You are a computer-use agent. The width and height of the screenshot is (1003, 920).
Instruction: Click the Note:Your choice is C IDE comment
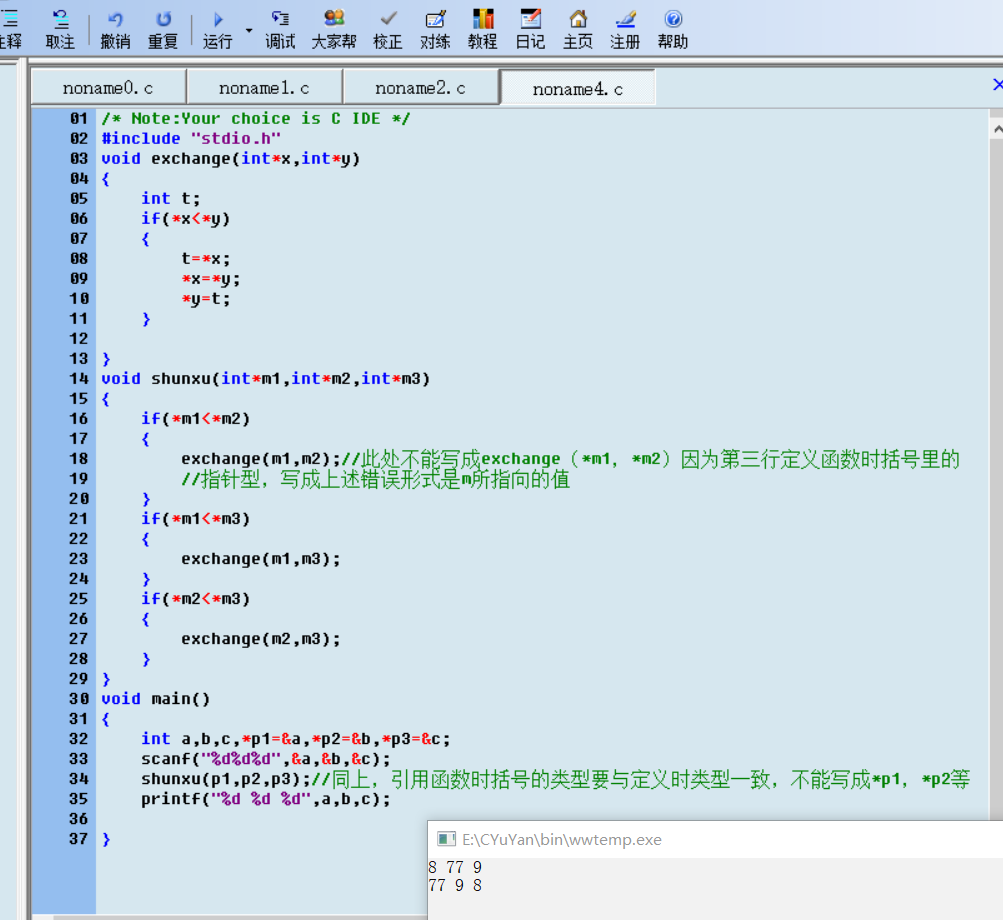click(255, 118)
